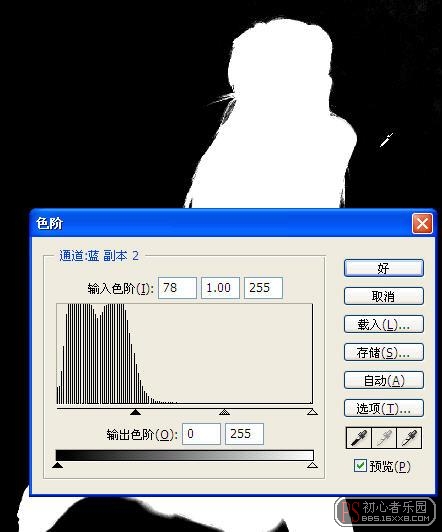
Task: Select the white point eyedropper
Action: 409,438
